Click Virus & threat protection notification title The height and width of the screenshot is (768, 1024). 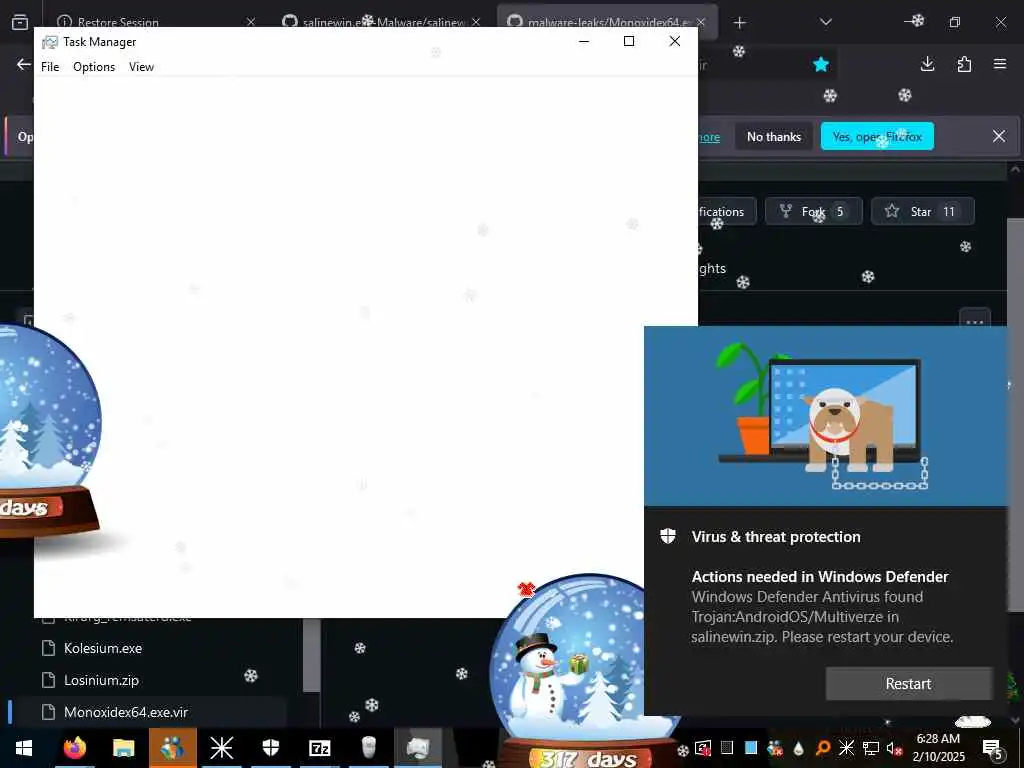[776, 537]
